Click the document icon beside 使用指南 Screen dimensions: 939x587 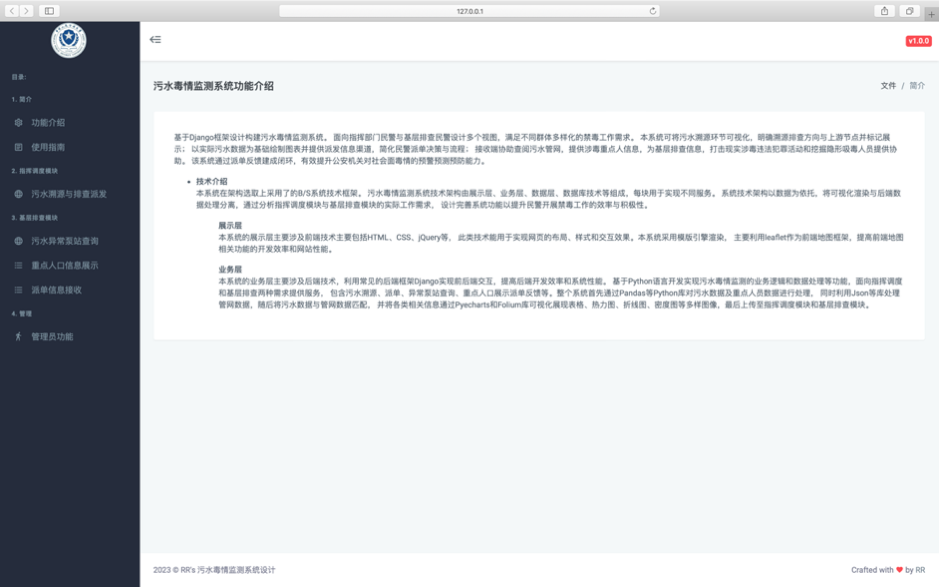coord(18,147)
